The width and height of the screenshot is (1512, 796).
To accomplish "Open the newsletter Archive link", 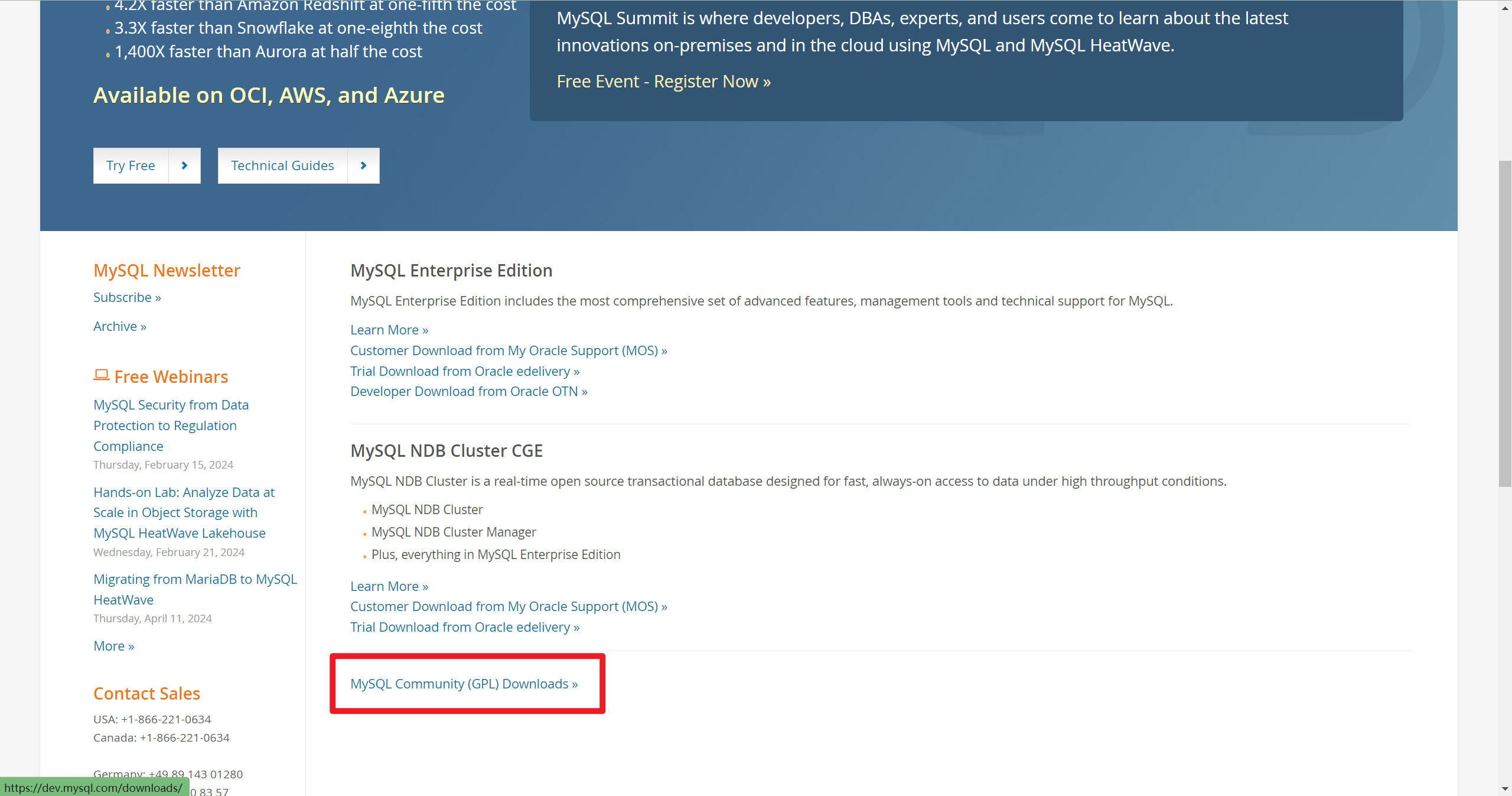I will coord(119,326).
